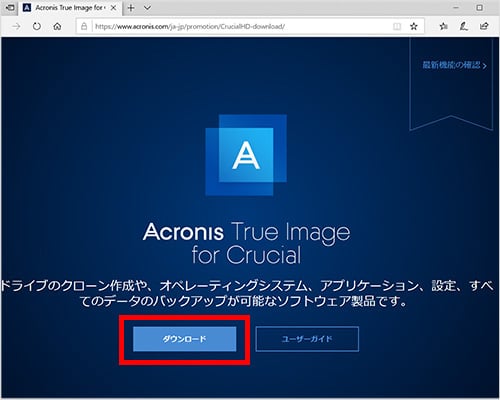
Task: Maximize the browser window
Action: [479, 7]
